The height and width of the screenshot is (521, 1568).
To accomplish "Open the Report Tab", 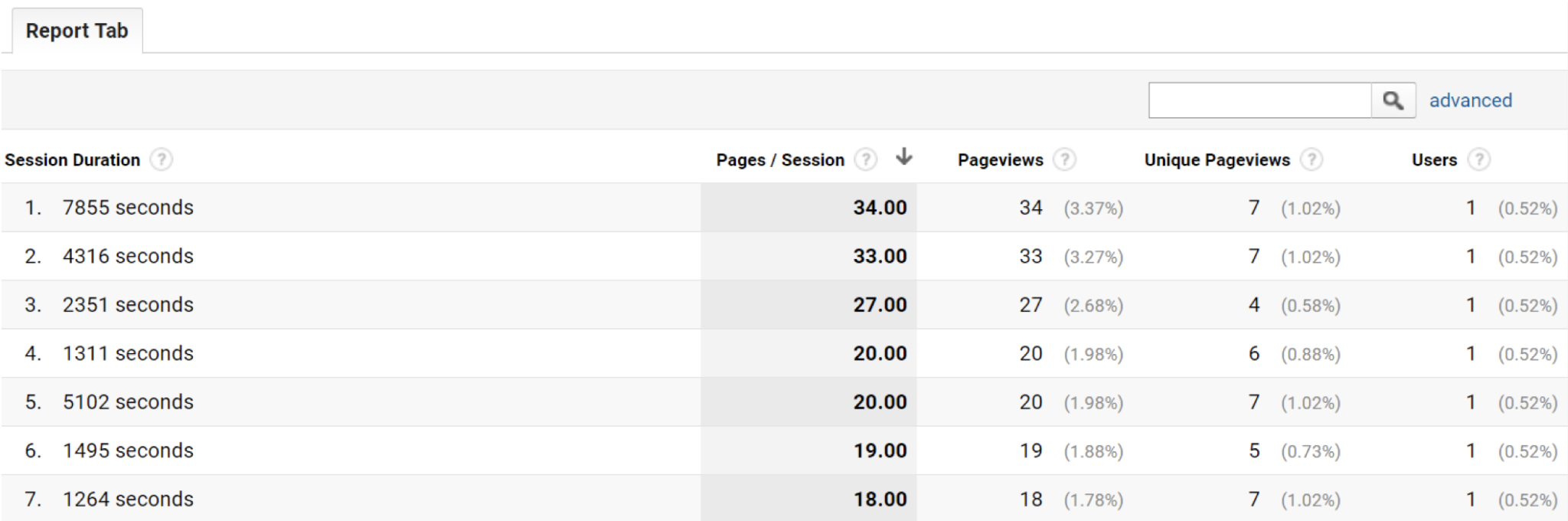I will click(x=77, y=31).
